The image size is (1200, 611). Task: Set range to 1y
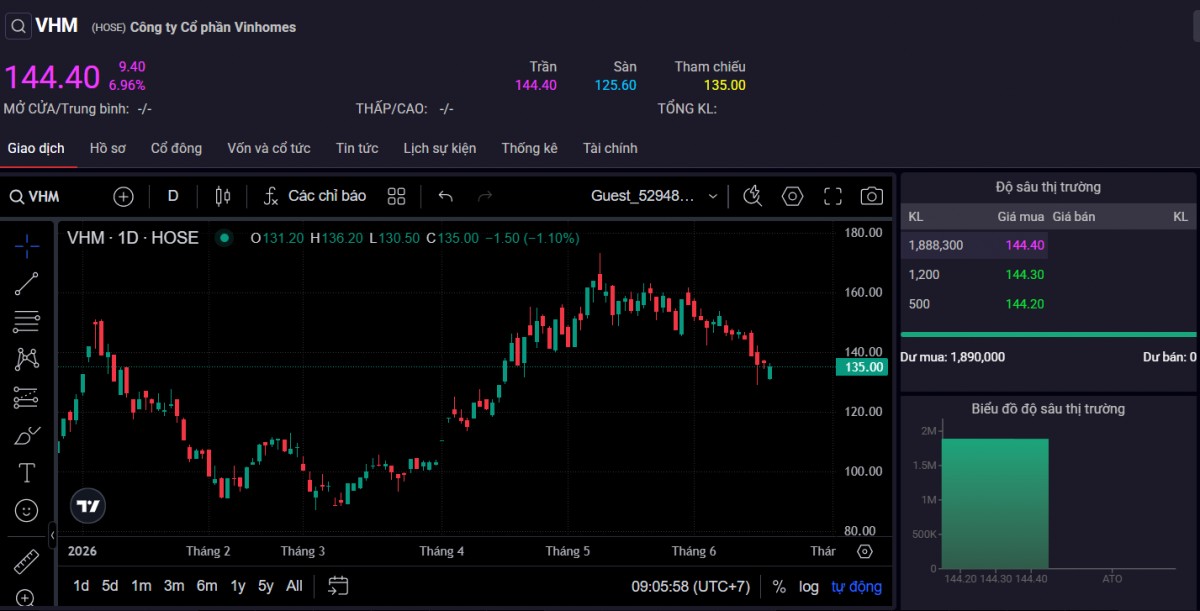click(x=238, y=586)
